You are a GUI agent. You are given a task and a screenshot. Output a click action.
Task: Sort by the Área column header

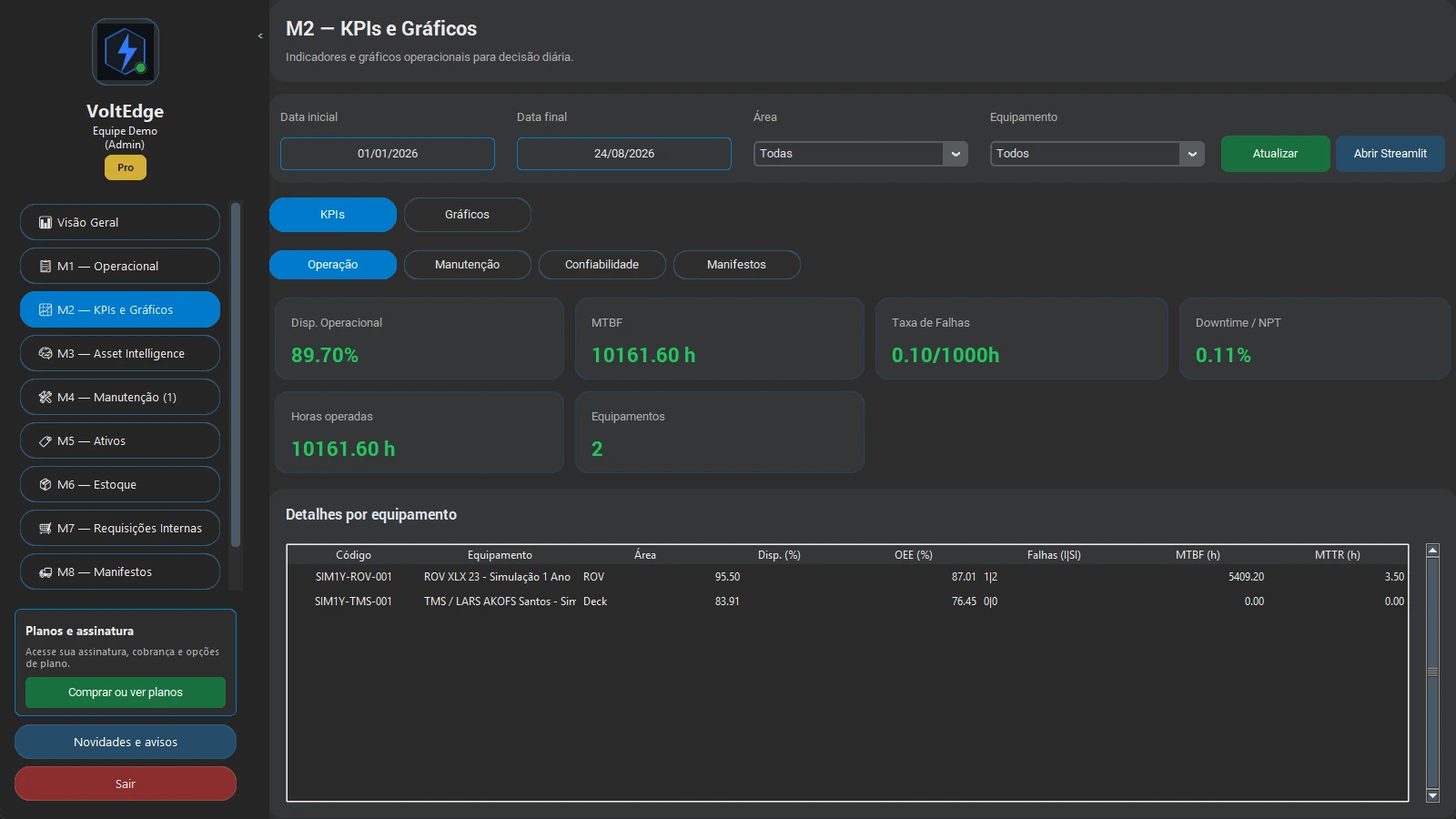645,555
